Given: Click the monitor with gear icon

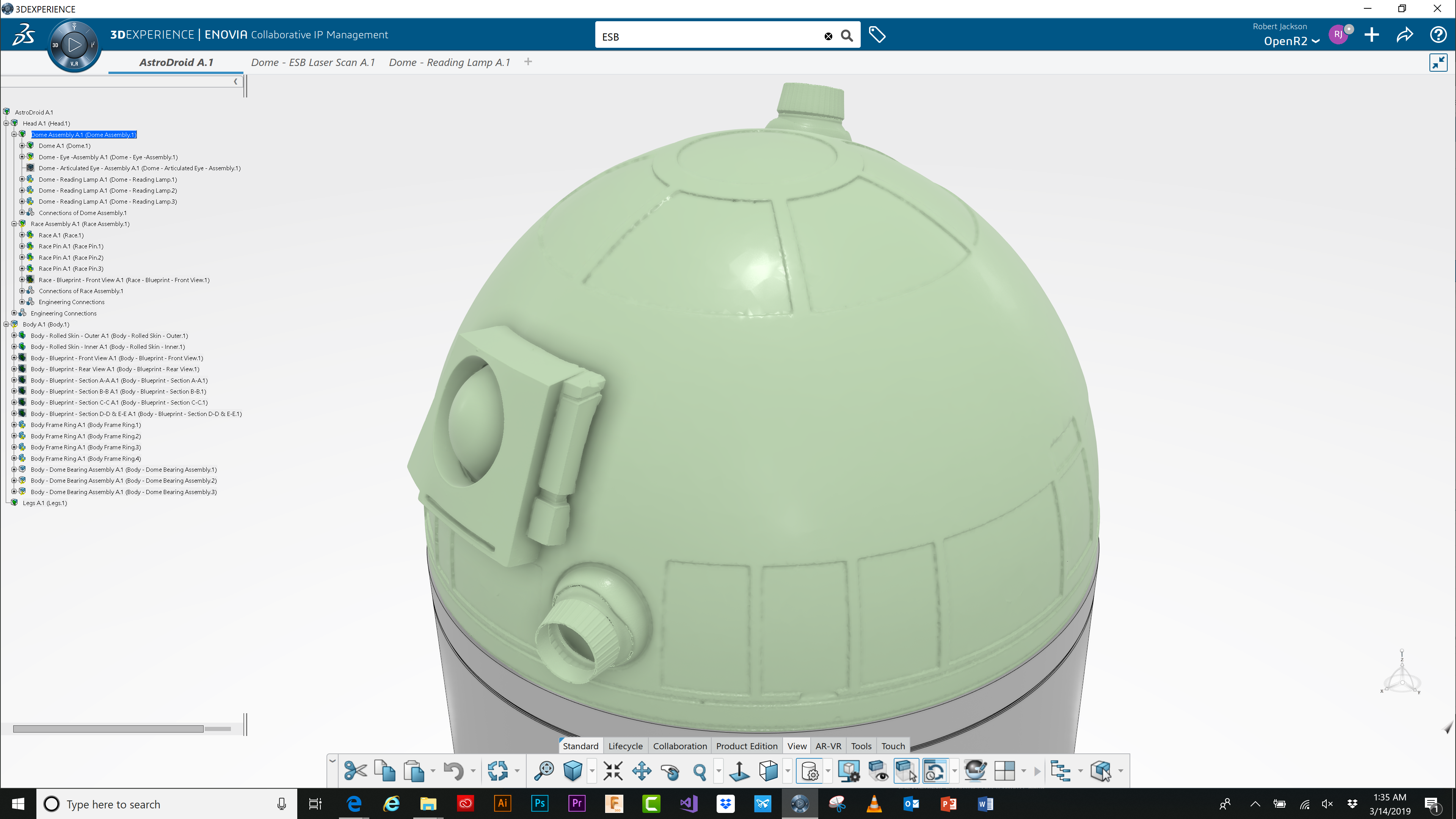Looking at the screenshot, I should (849, 771).
